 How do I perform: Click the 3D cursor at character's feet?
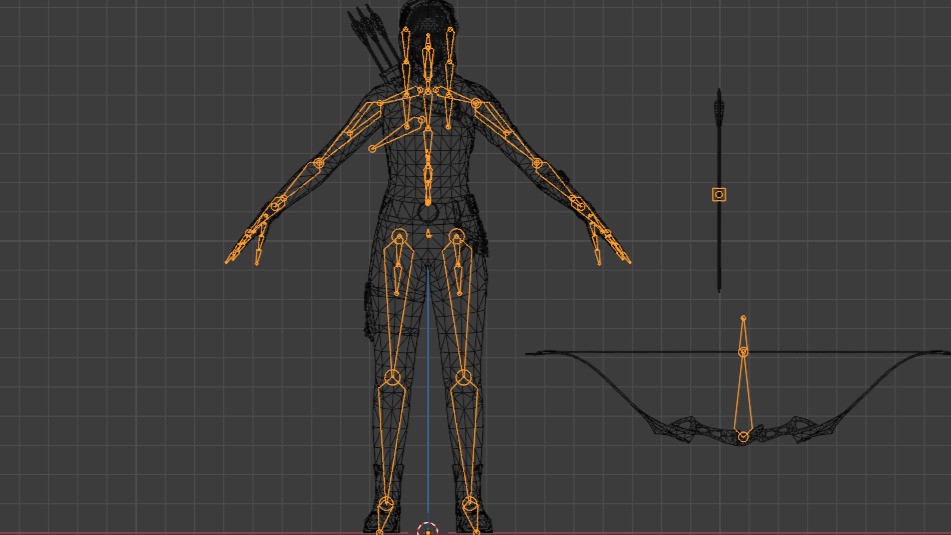(x=428, y=530)
